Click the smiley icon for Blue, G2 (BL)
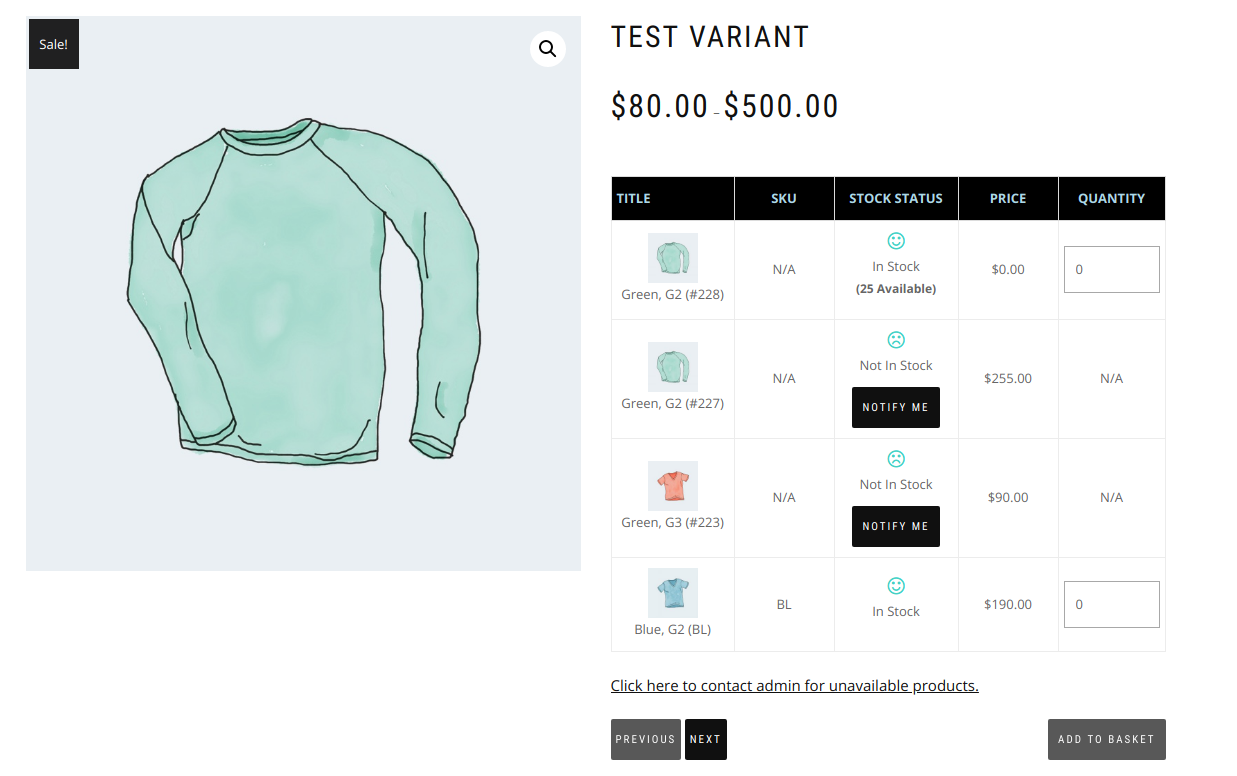 point(896,586)
